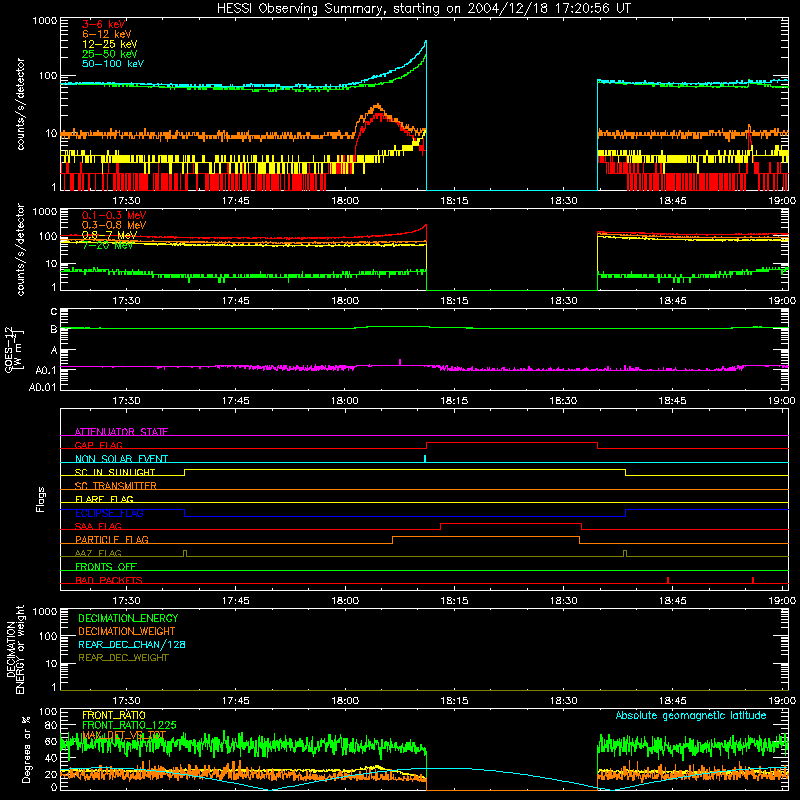Select the 0.1-0.3 MeV legend label
Image resolution: width=800 pixels, height=800 pixels.
click(114, 215)
